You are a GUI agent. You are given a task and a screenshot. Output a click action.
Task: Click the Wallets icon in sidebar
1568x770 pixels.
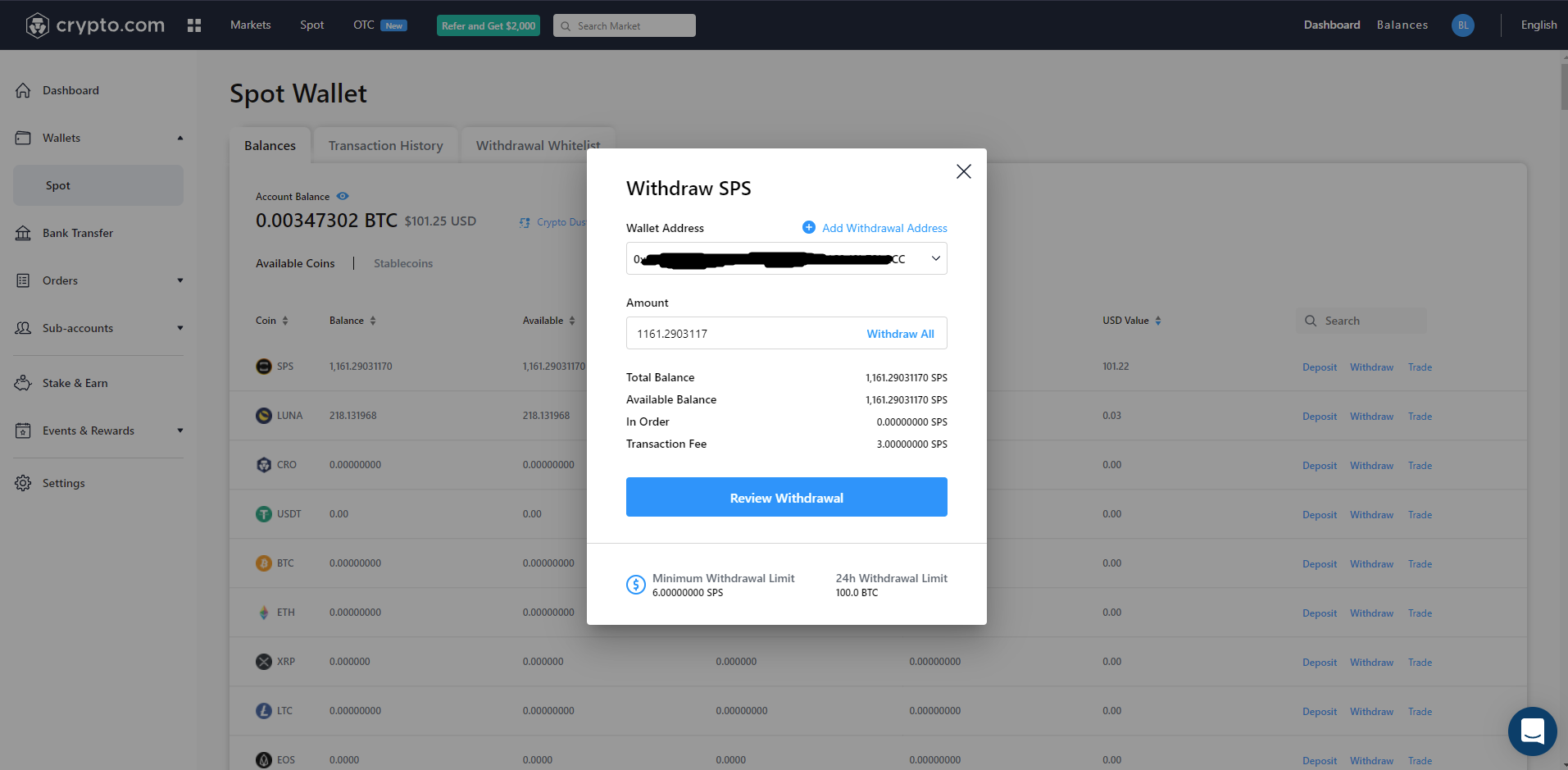tap(23, 138)
